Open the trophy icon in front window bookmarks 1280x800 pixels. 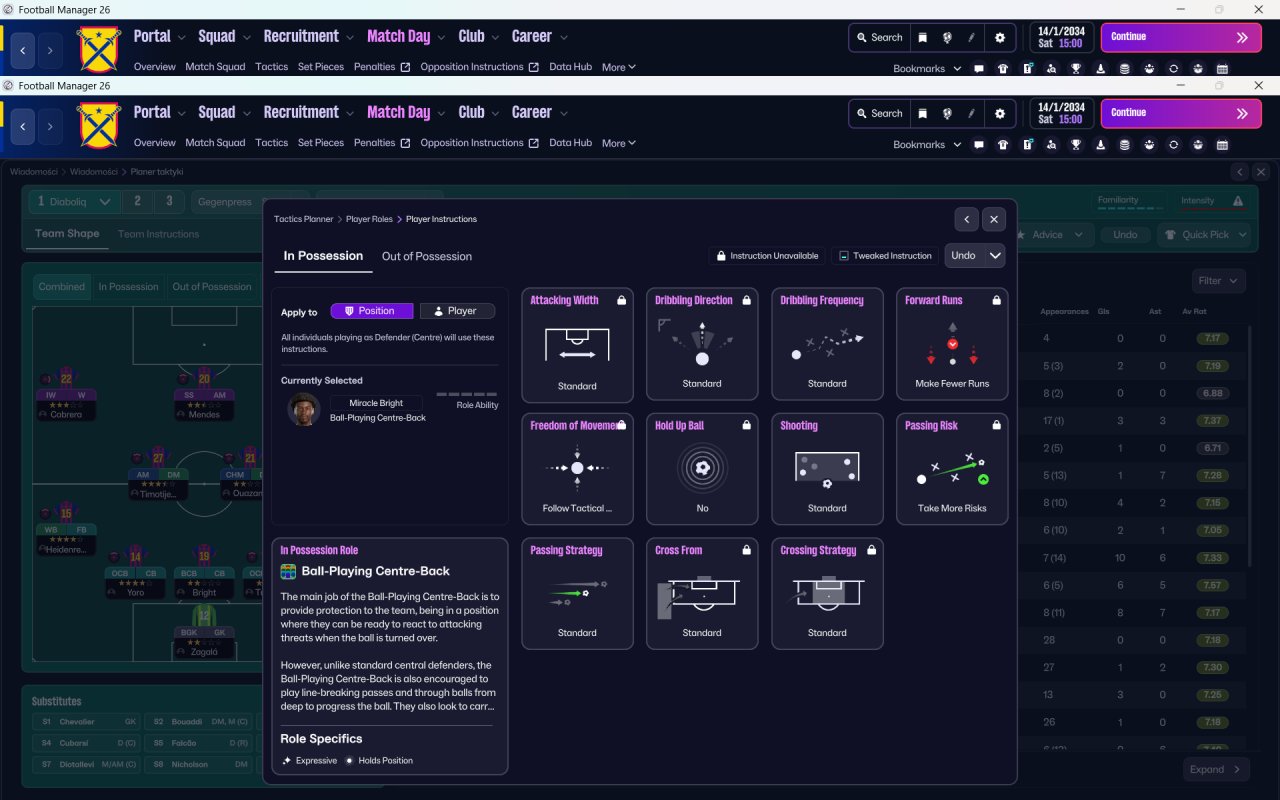1076,144
